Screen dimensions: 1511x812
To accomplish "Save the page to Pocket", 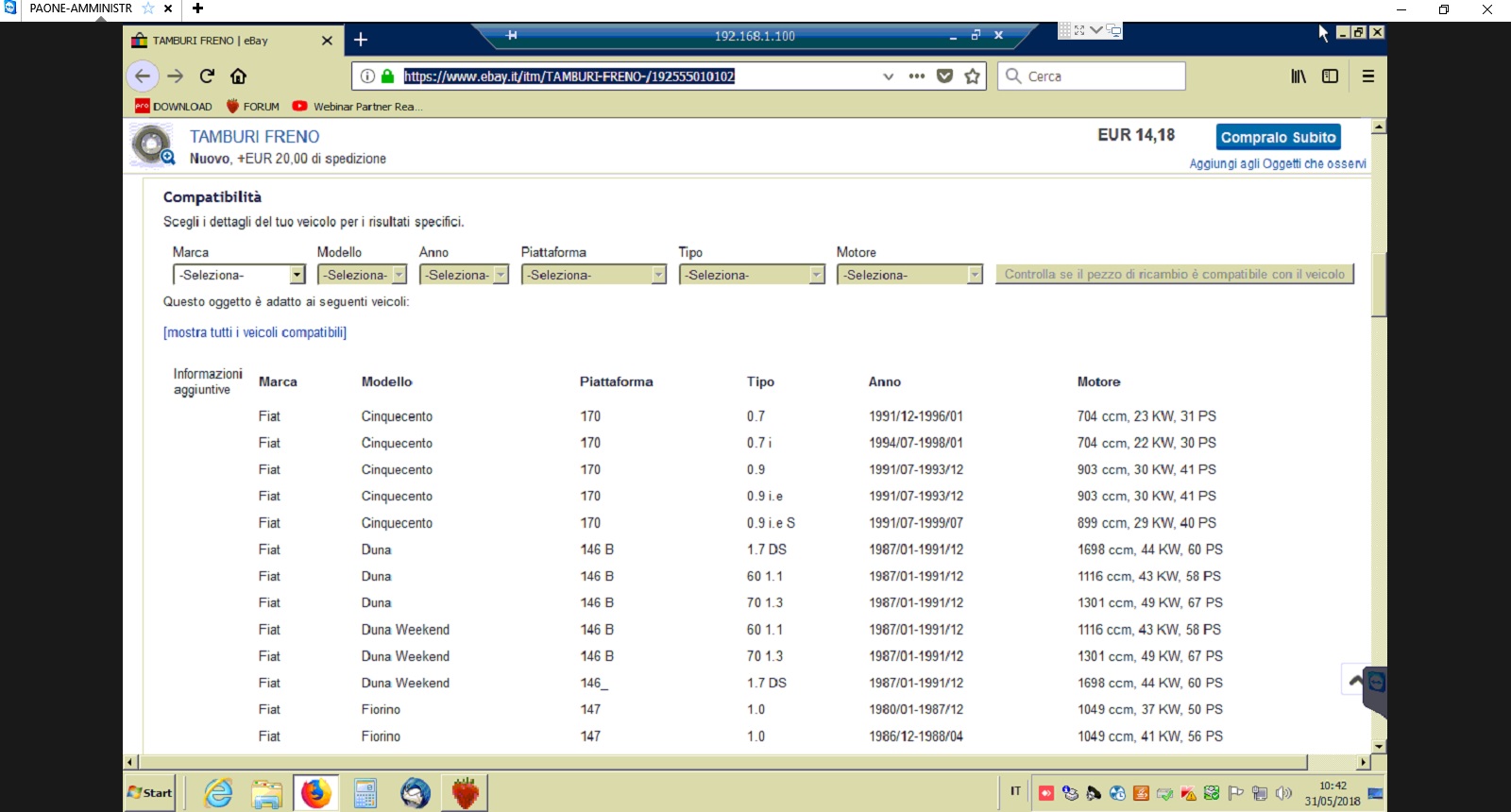I will click(x=944, y=76).
